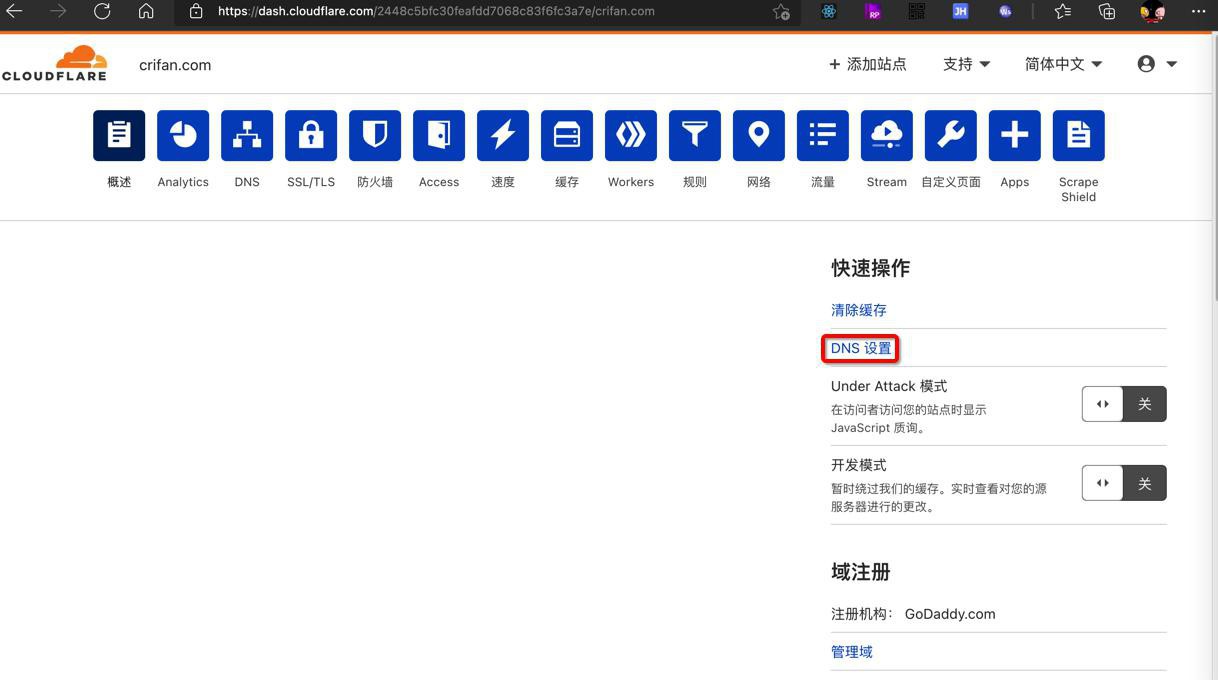Open the Caching (缓存) drive icon
The width and height of the screenshot is (1218, 680).
tap(567, 135)
